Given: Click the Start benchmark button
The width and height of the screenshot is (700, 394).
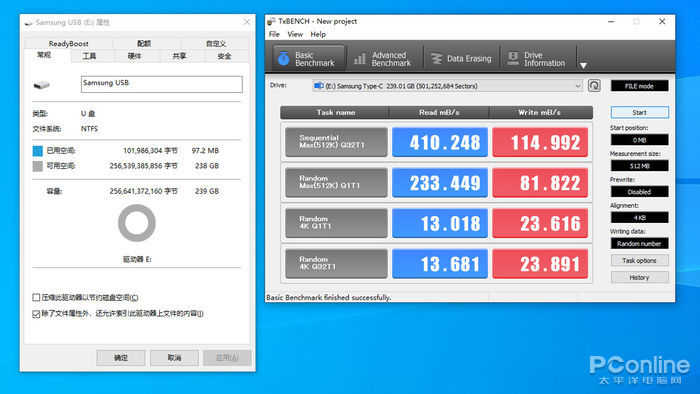Looking at the screenshot, I should point(639,112).
